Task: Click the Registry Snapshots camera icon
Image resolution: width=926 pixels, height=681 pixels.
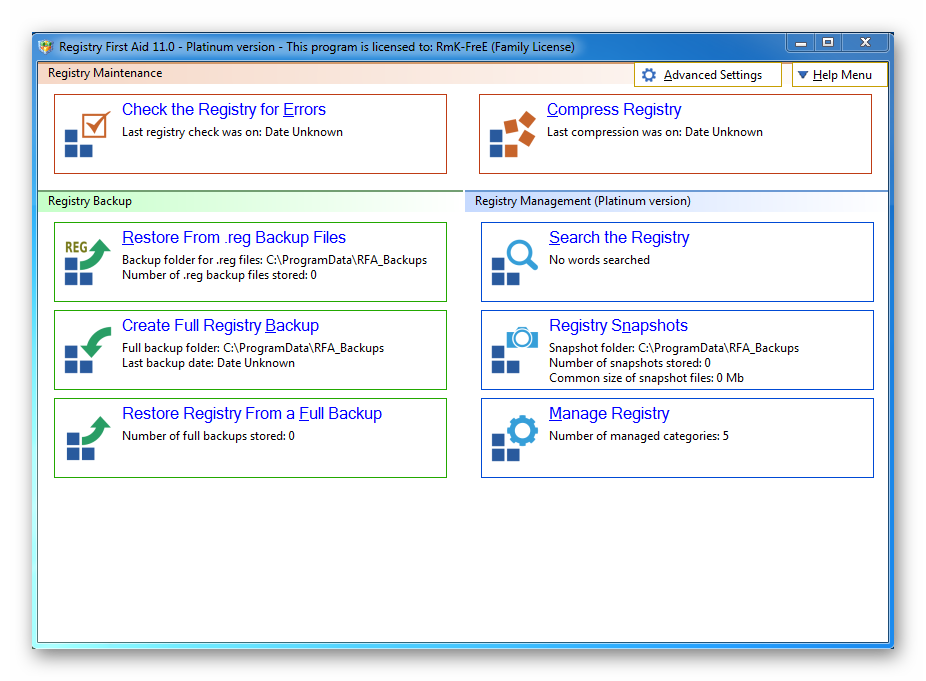Action: click(x=514, y=350)
